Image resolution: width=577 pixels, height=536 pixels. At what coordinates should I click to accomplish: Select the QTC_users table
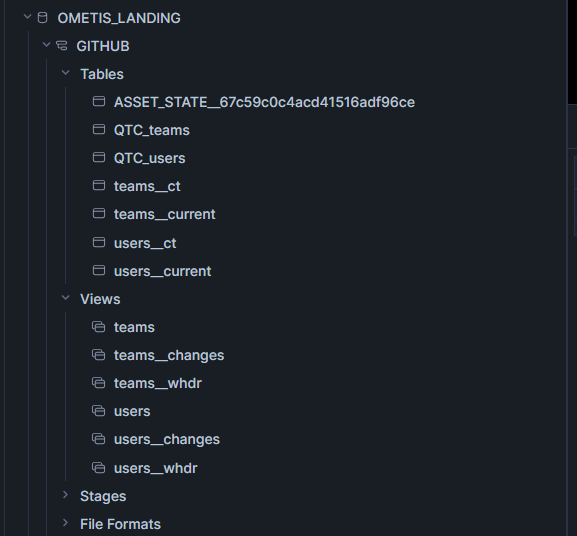[x=149, y=158]
